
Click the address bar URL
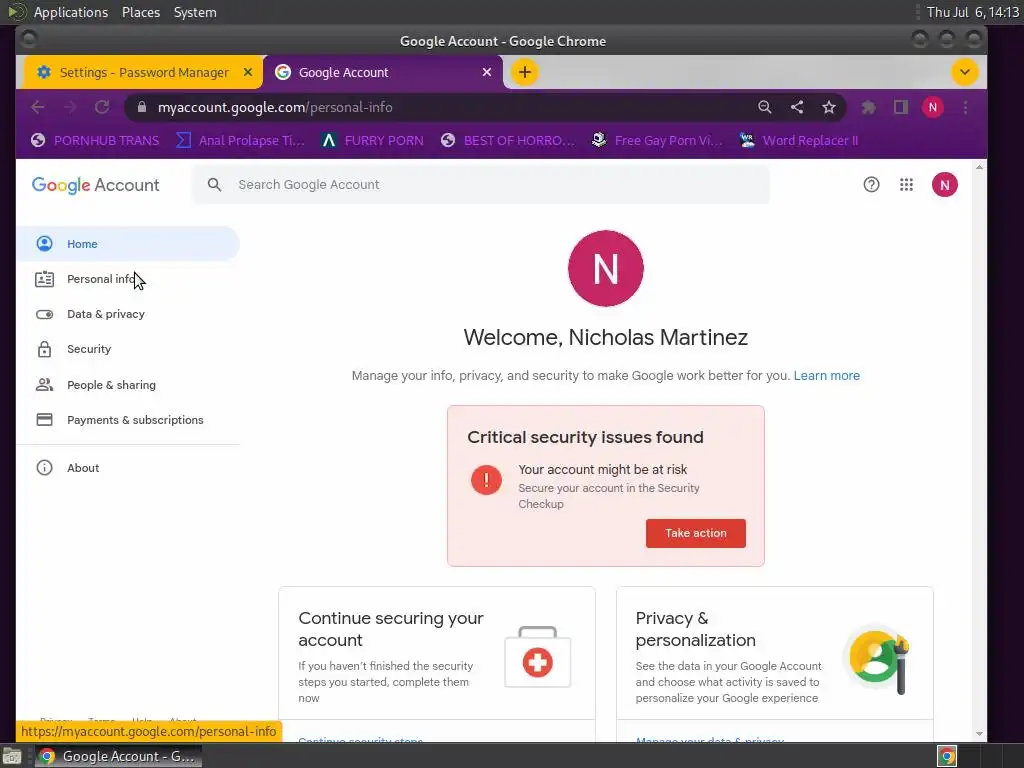275,107
